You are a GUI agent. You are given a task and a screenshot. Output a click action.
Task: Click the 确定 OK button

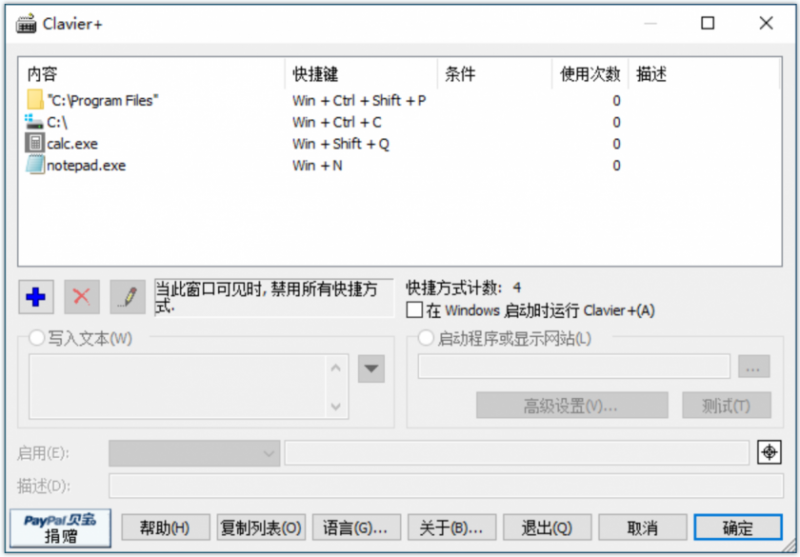click(x=738, y=527)
